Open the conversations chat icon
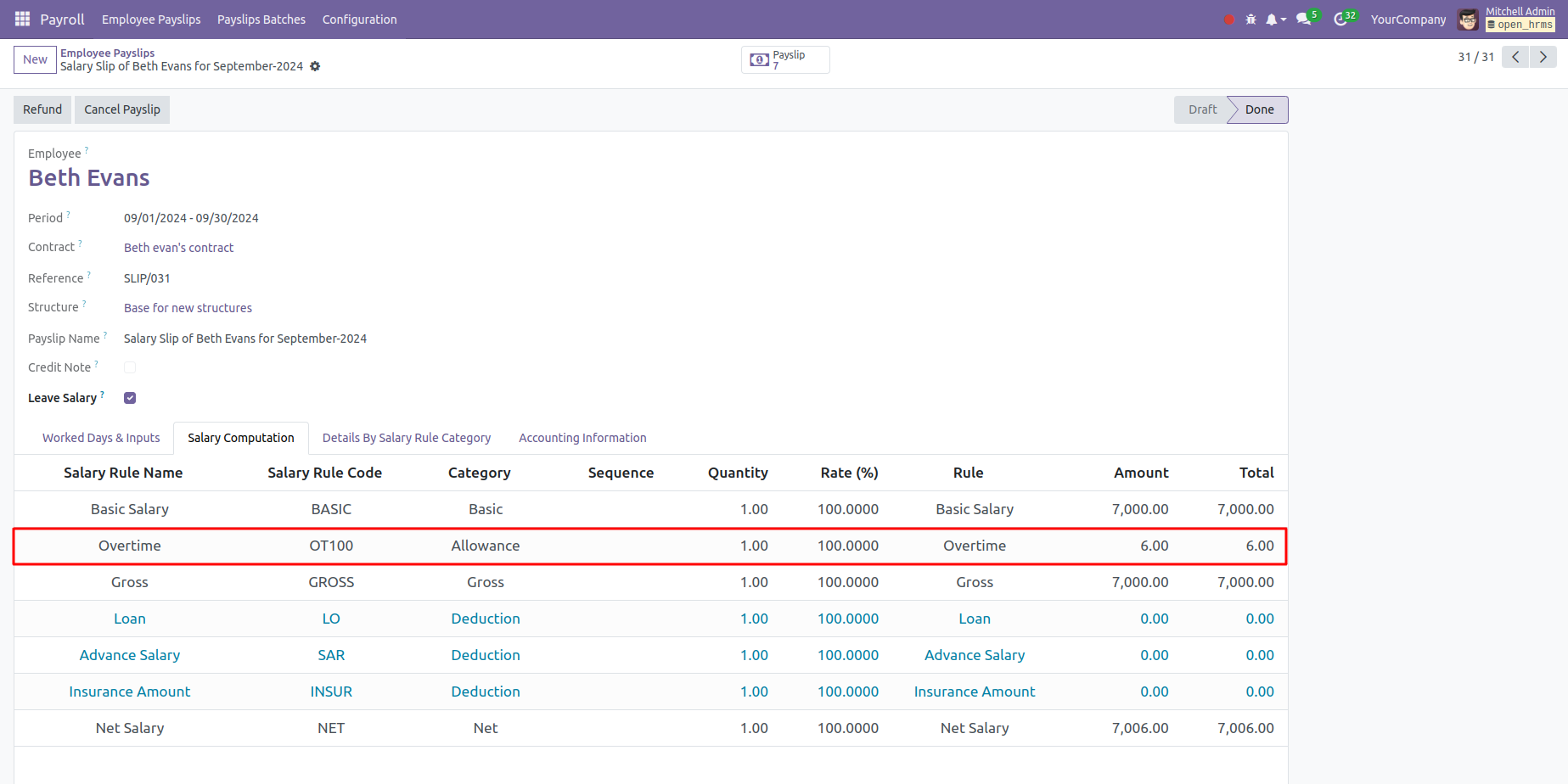The height and width of the screenshot is (784, 1568). pyautogui.click(x=1304, y=20)
